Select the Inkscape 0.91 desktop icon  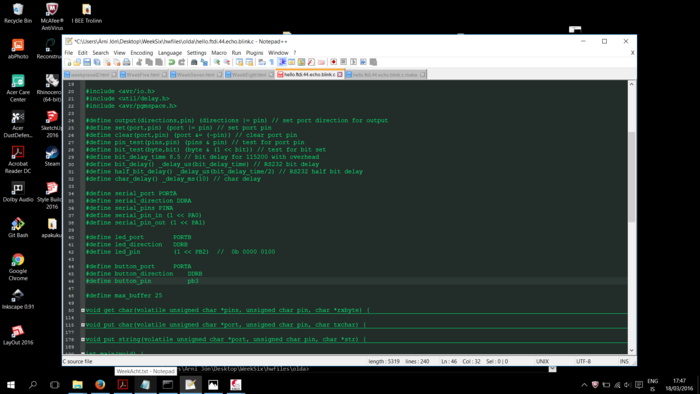pyautogui.click(x=18, y=299)
